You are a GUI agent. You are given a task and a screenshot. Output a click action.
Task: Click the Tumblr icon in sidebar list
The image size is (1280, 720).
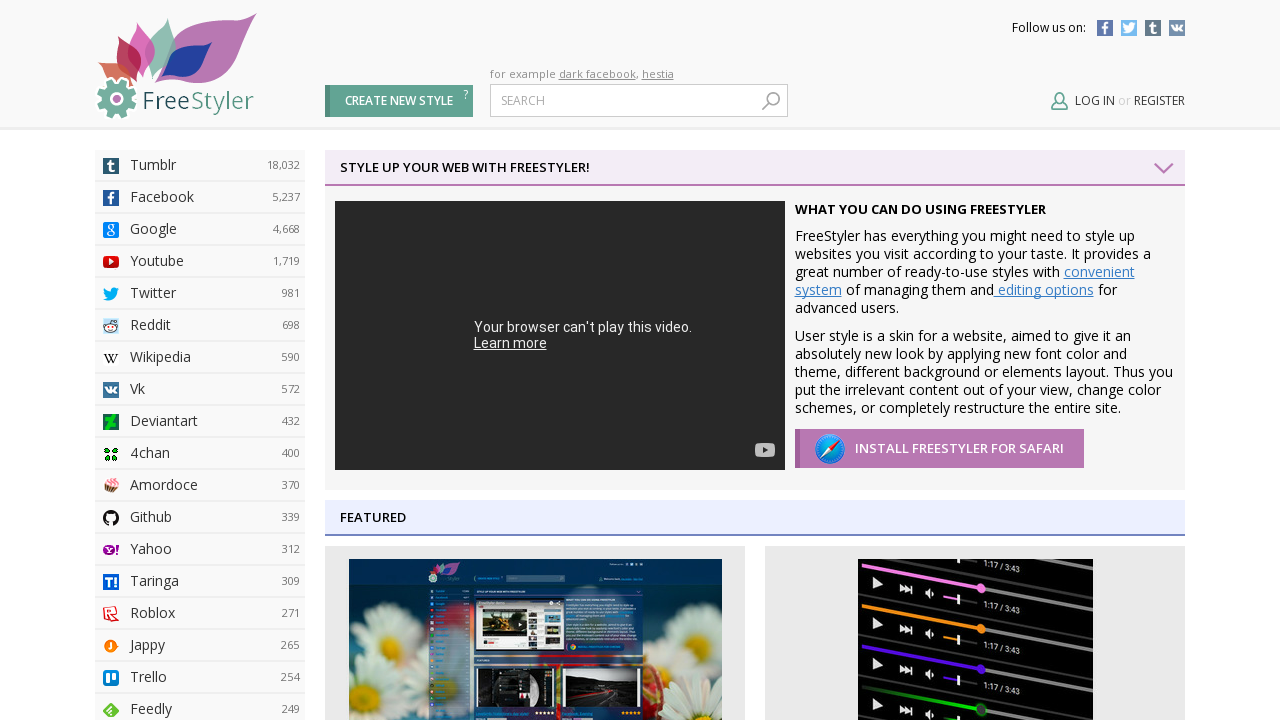point(111,166)
